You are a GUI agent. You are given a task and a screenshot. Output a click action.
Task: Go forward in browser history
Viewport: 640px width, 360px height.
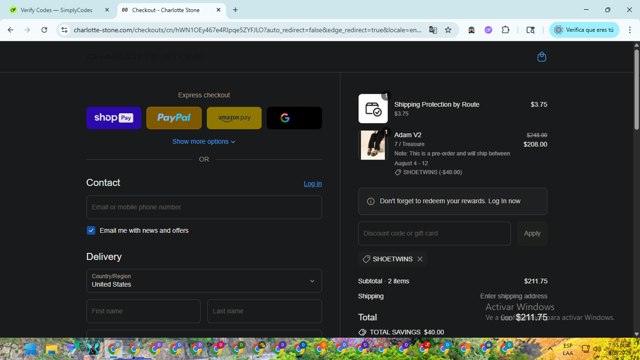27,30
